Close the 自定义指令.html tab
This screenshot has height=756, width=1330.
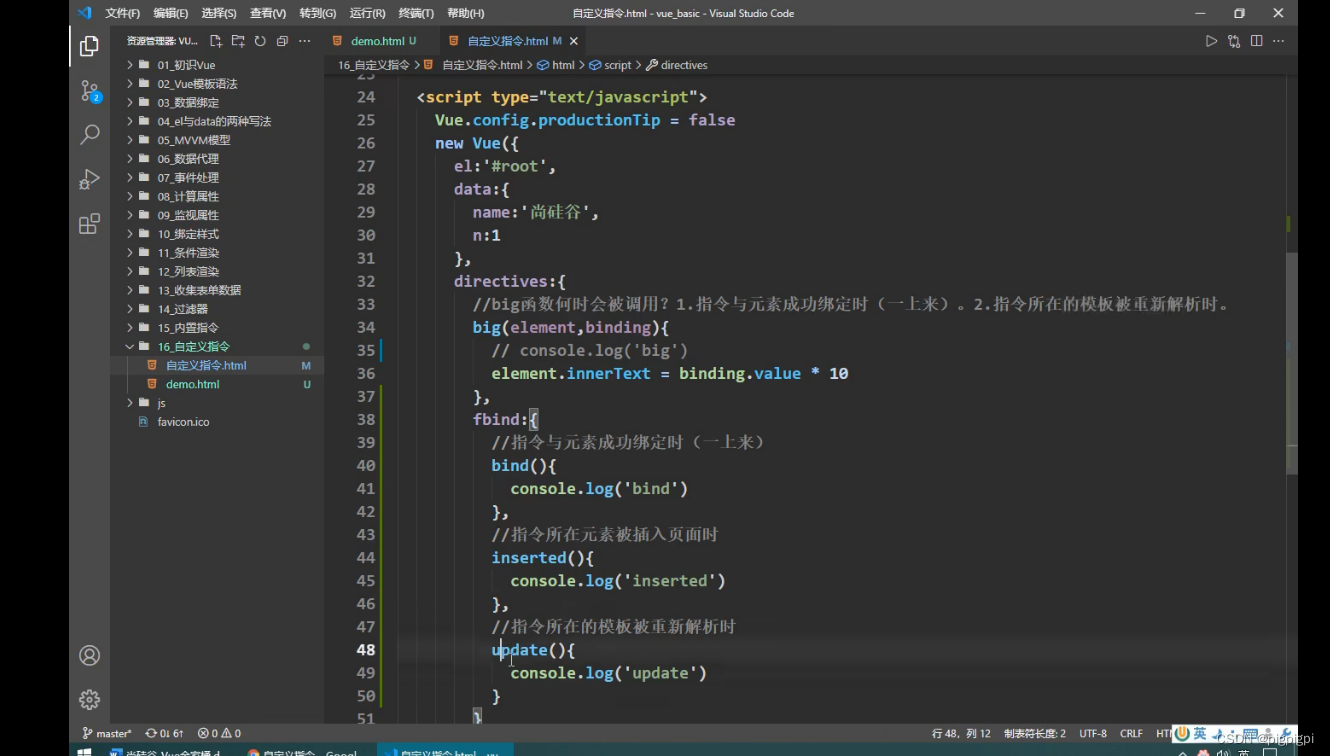point(574,41)
